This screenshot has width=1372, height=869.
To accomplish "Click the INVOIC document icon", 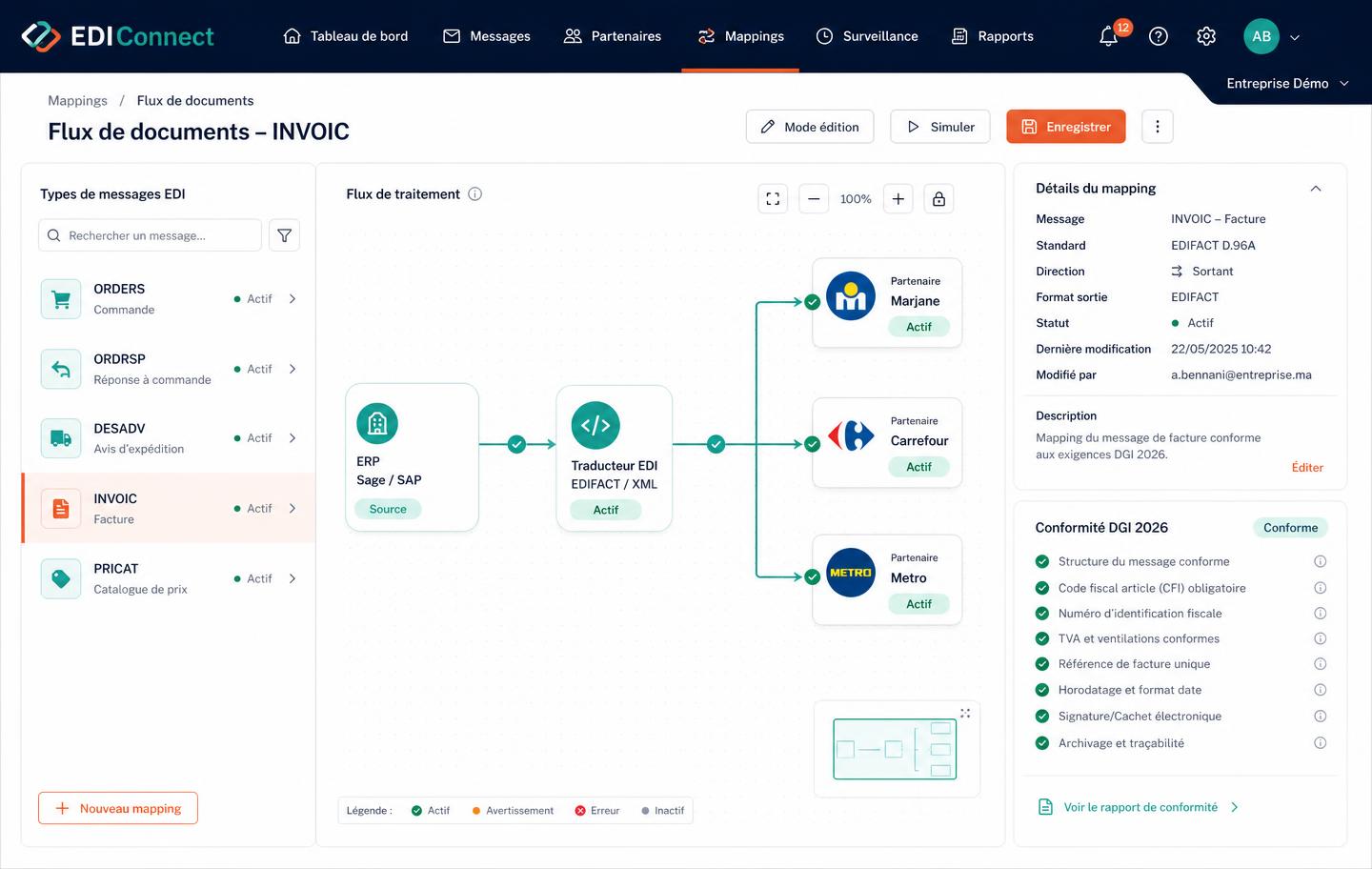I will (x=61, y=509).
